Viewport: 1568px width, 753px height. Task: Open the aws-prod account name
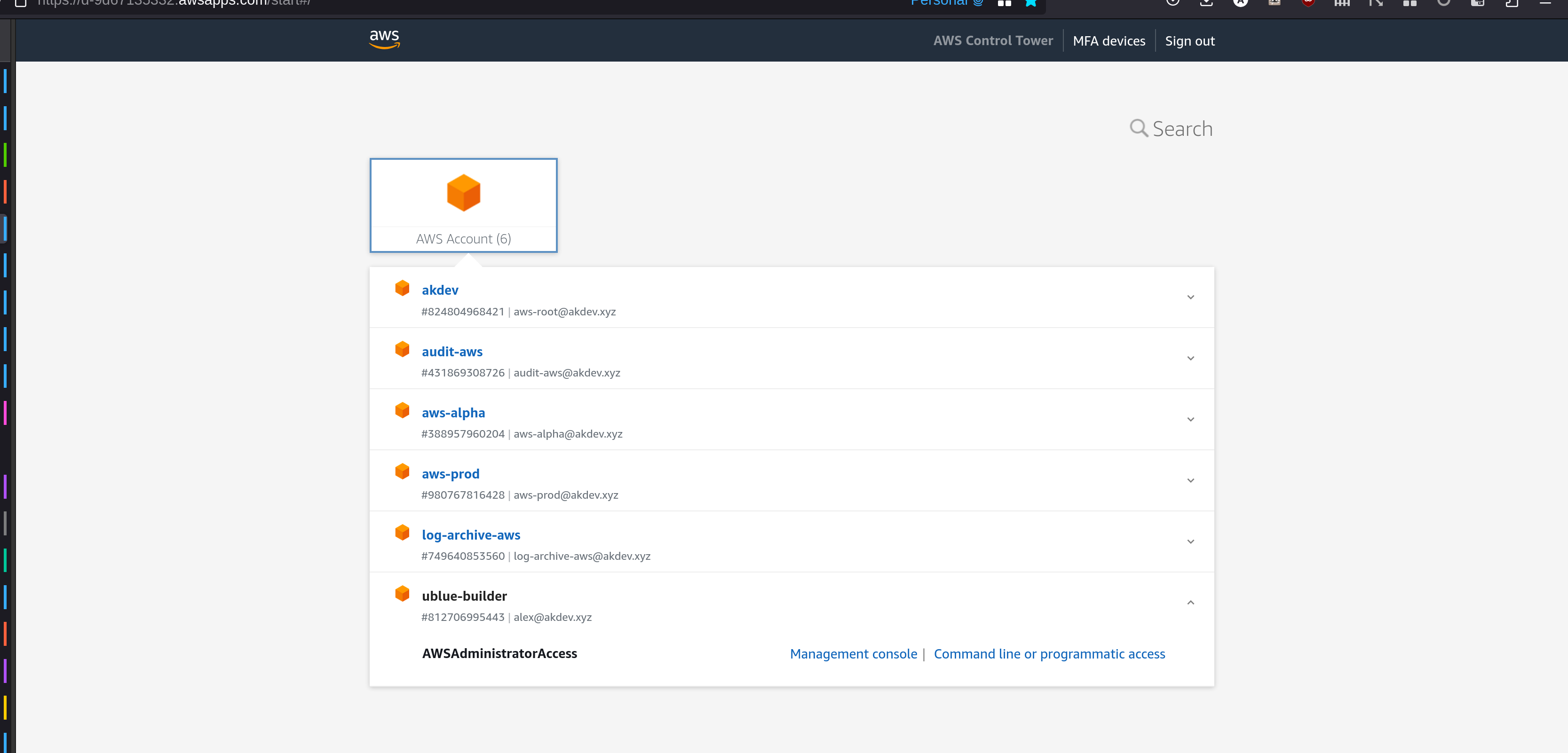tap(451, 474)
